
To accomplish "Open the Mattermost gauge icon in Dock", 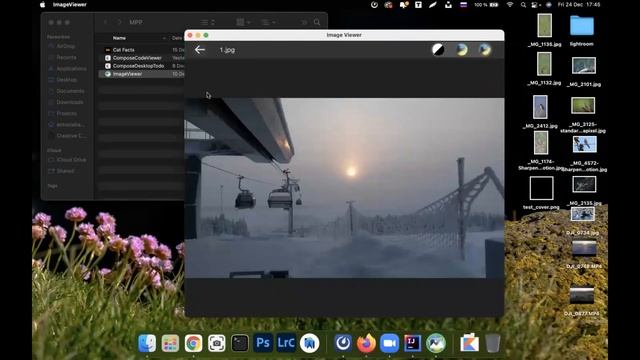I will coord(343,343).
